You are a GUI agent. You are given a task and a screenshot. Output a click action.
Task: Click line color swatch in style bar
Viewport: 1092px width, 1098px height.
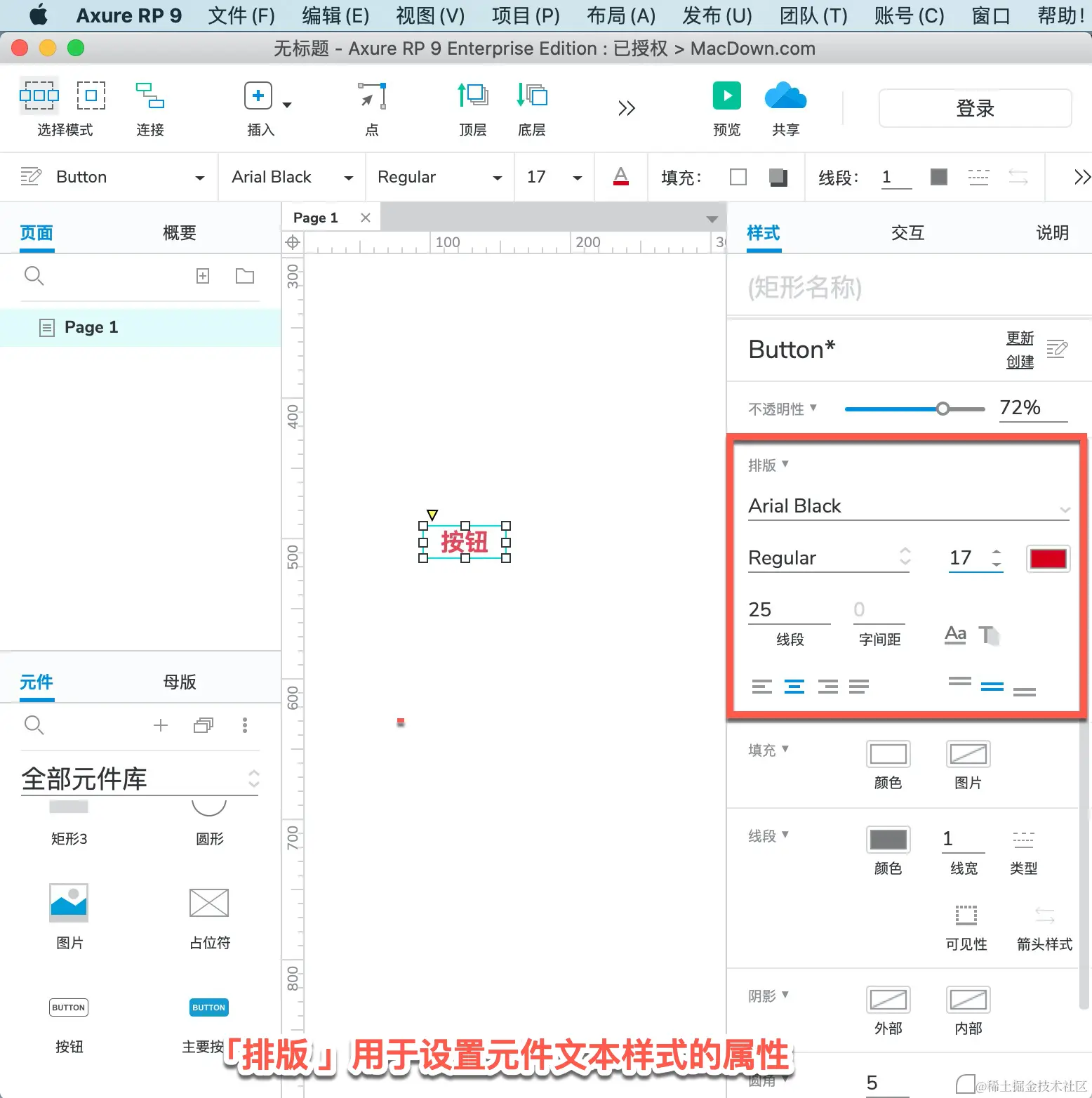[938, 177]
